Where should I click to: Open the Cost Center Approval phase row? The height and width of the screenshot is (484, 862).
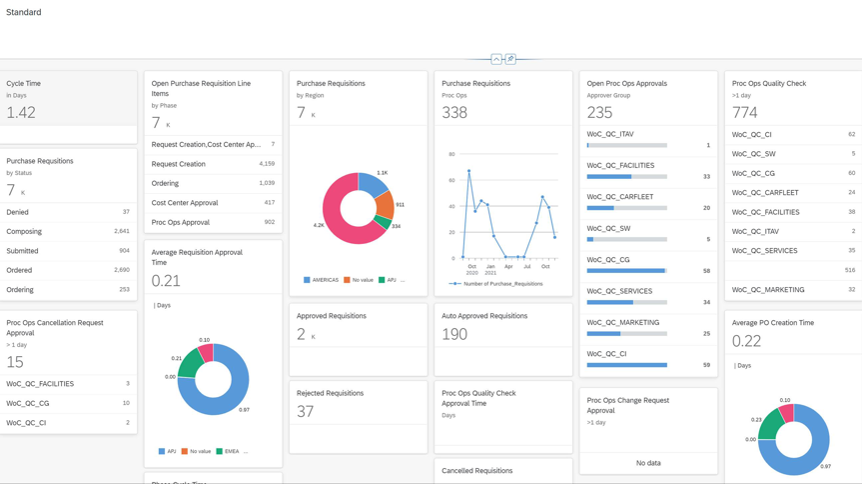click(x=212, y=203)
